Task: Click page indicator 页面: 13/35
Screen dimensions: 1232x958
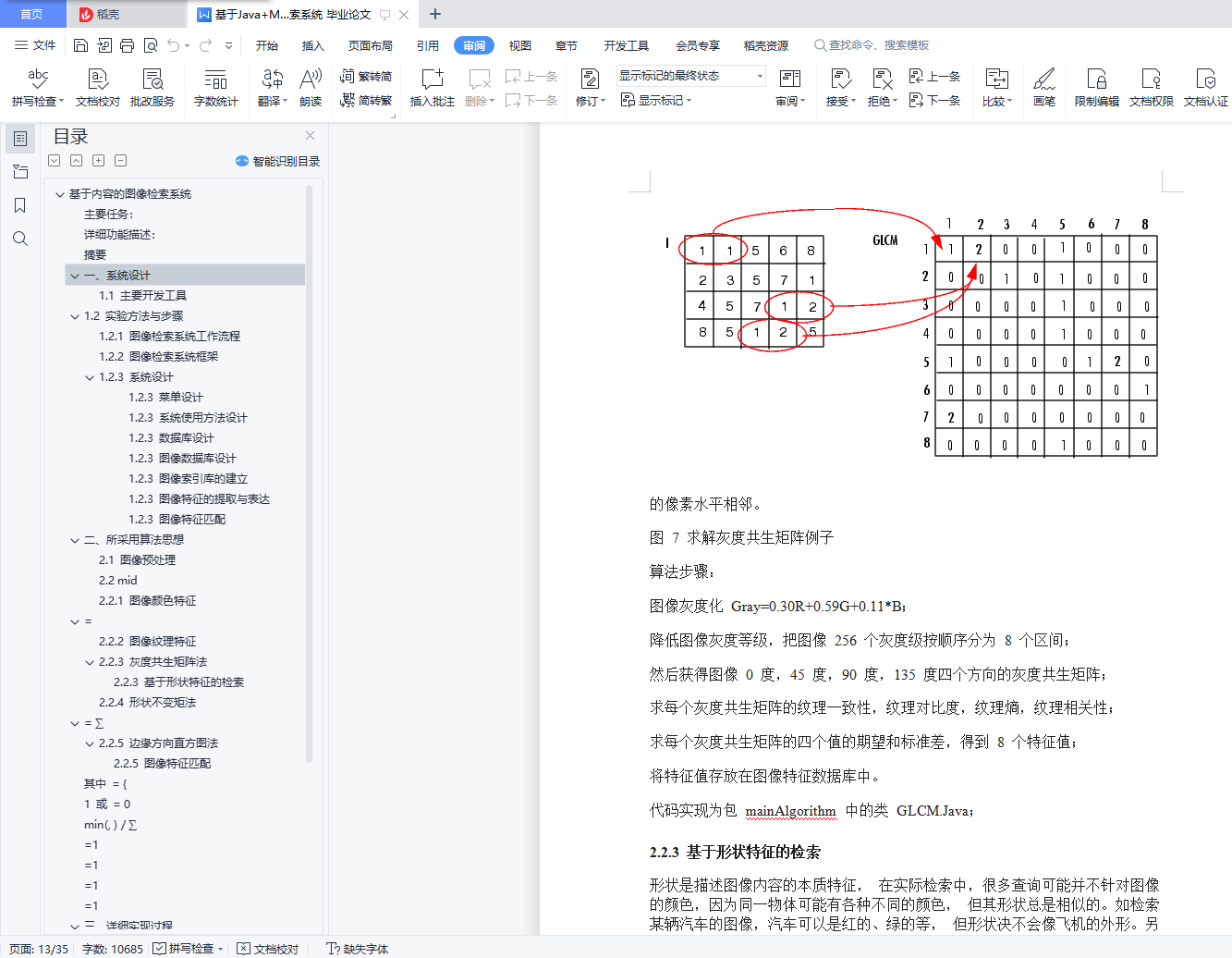Action: point(39,949)
